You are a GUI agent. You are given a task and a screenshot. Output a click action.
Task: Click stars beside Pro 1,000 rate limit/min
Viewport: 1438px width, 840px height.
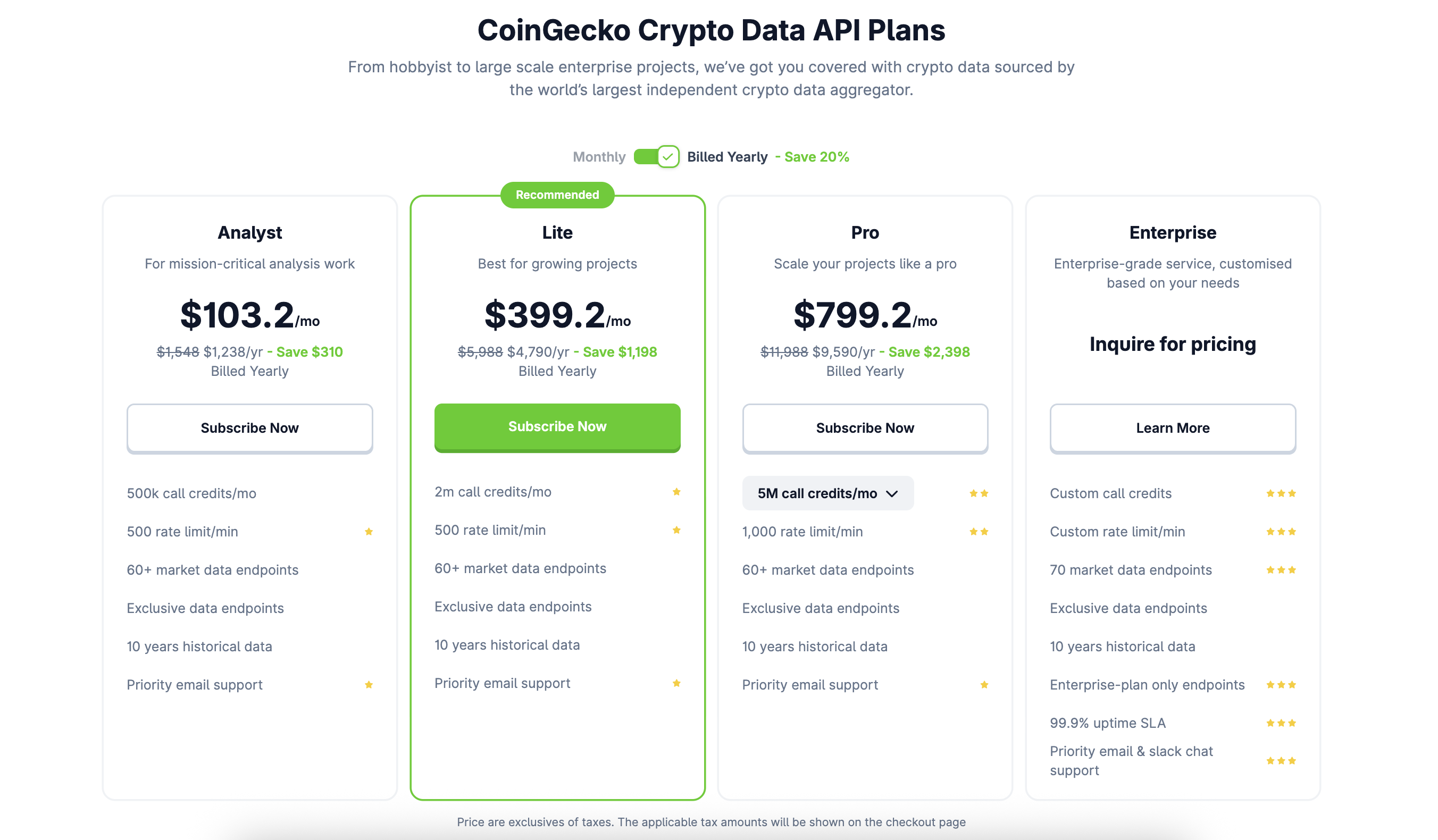[979, 532]
